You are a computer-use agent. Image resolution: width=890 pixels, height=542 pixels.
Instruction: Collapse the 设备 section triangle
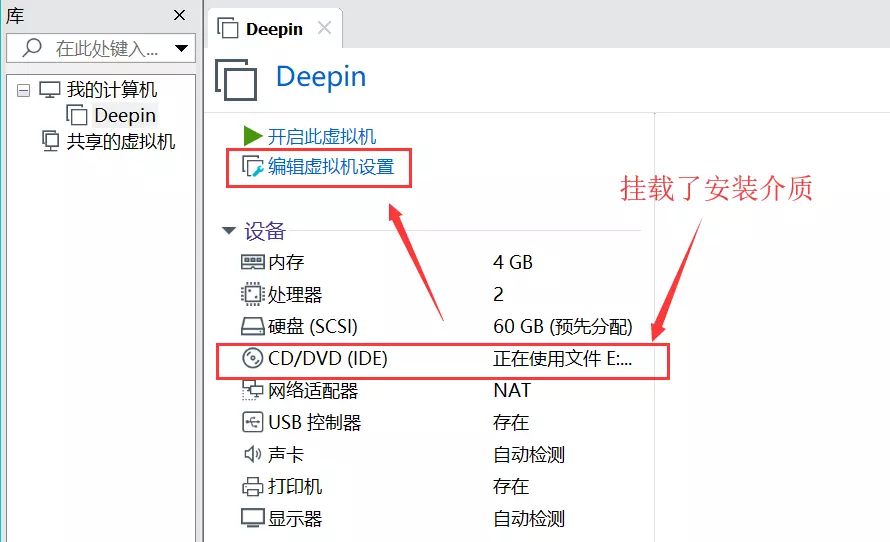(229, 230)
